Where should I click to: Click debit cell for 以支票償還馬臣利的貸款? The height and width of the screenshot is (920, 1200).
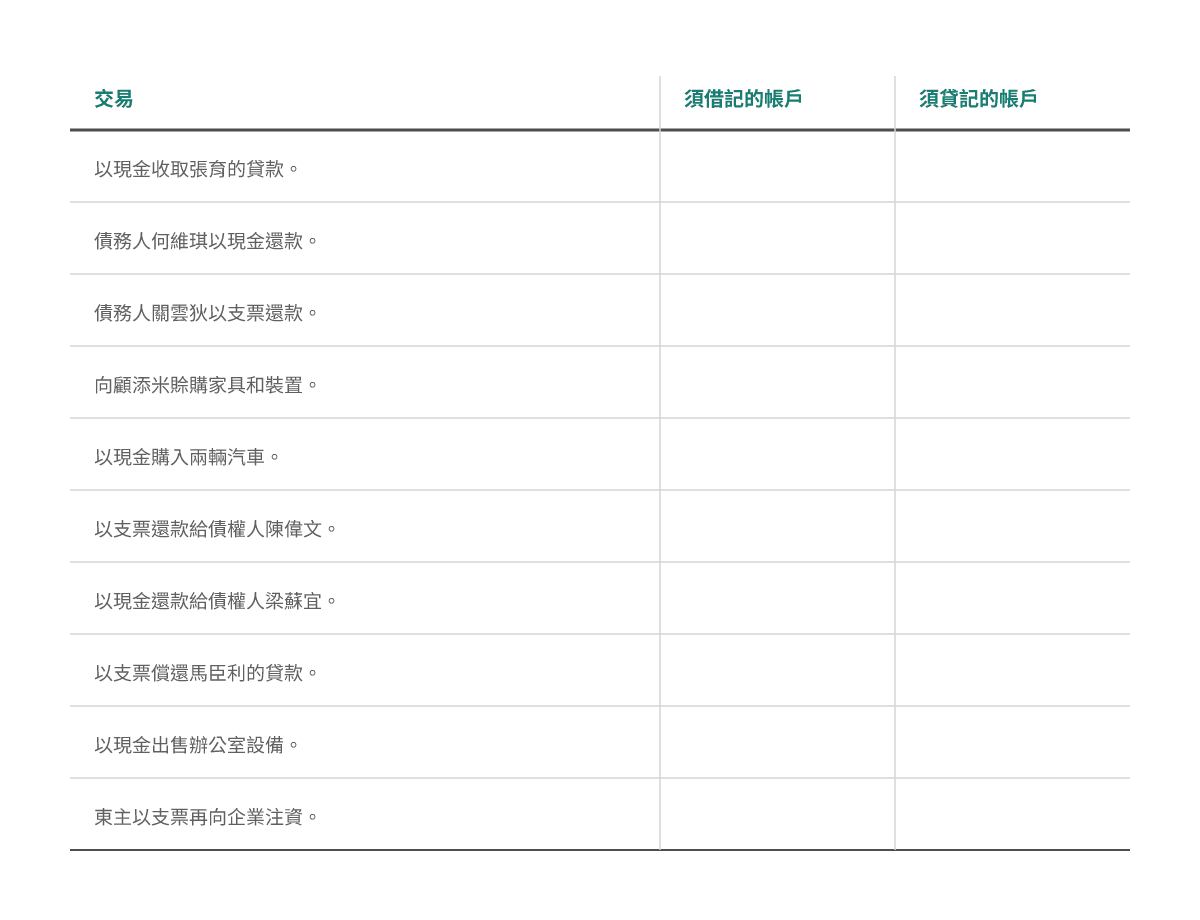778,671
